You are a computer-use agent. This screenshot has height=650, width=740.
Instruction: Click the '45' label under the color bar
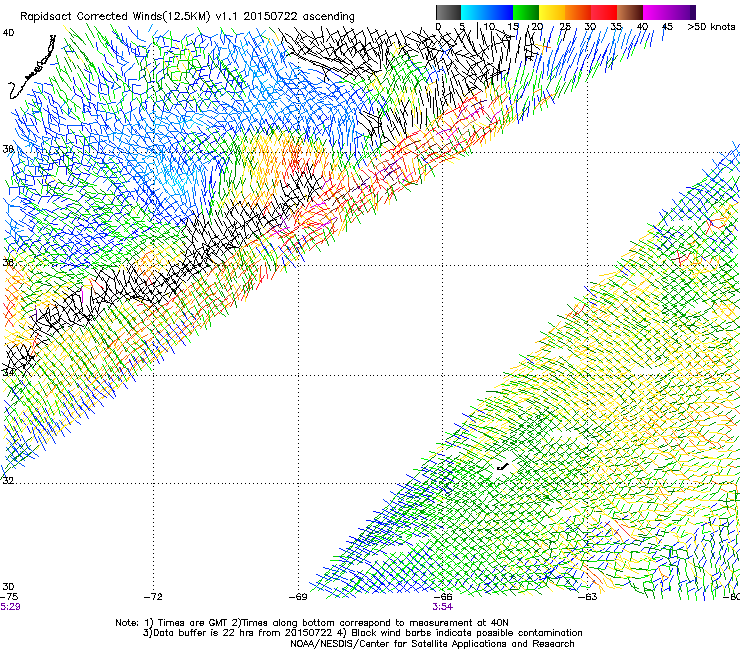click(667, 27)
